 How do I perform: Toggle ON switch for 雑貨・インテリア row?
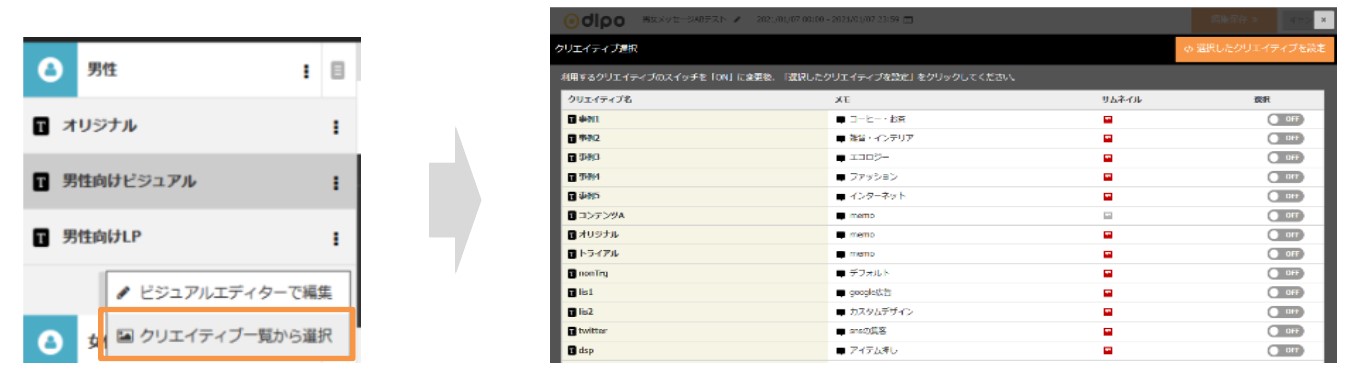[x=1285, y=138]
